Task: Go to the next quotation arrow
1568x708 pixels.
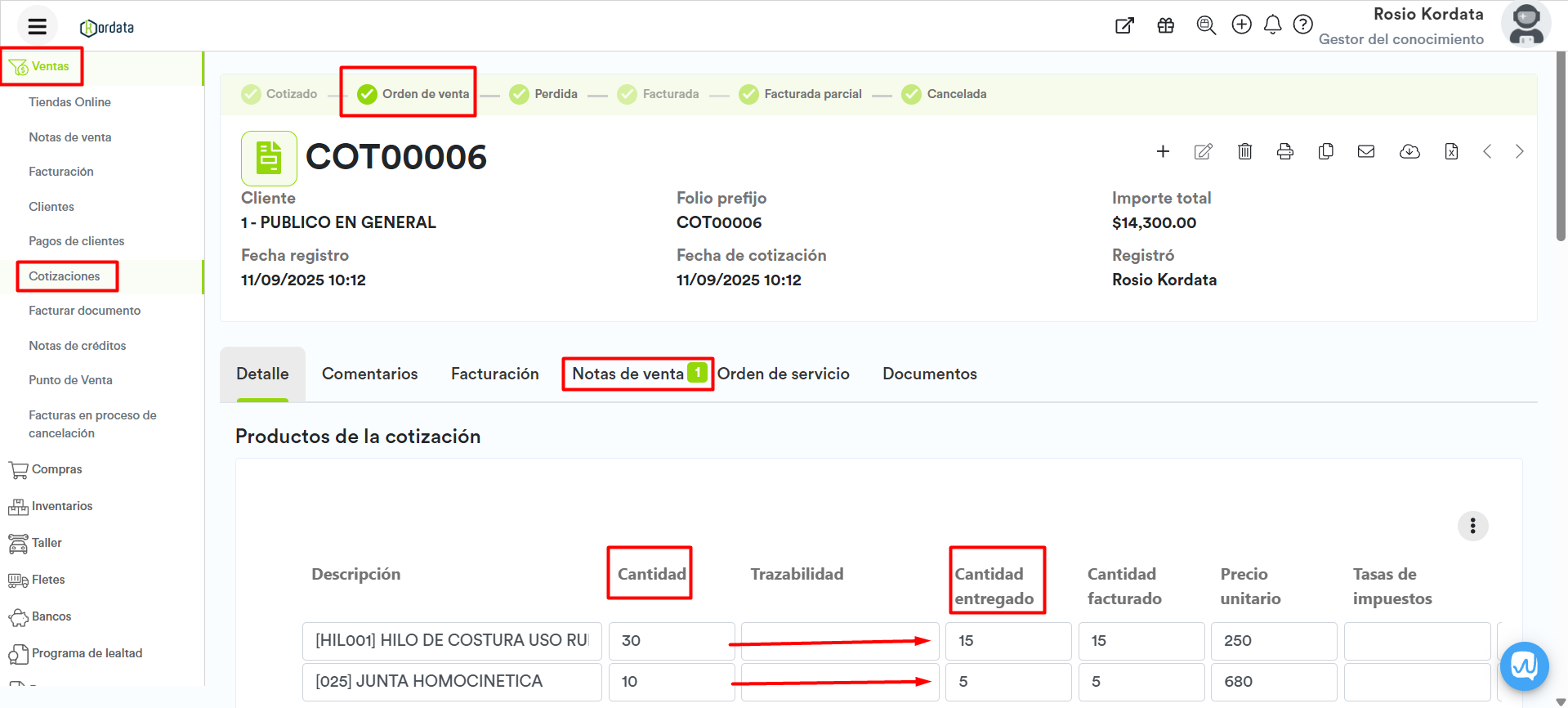Action: [x=1519, y=151]
